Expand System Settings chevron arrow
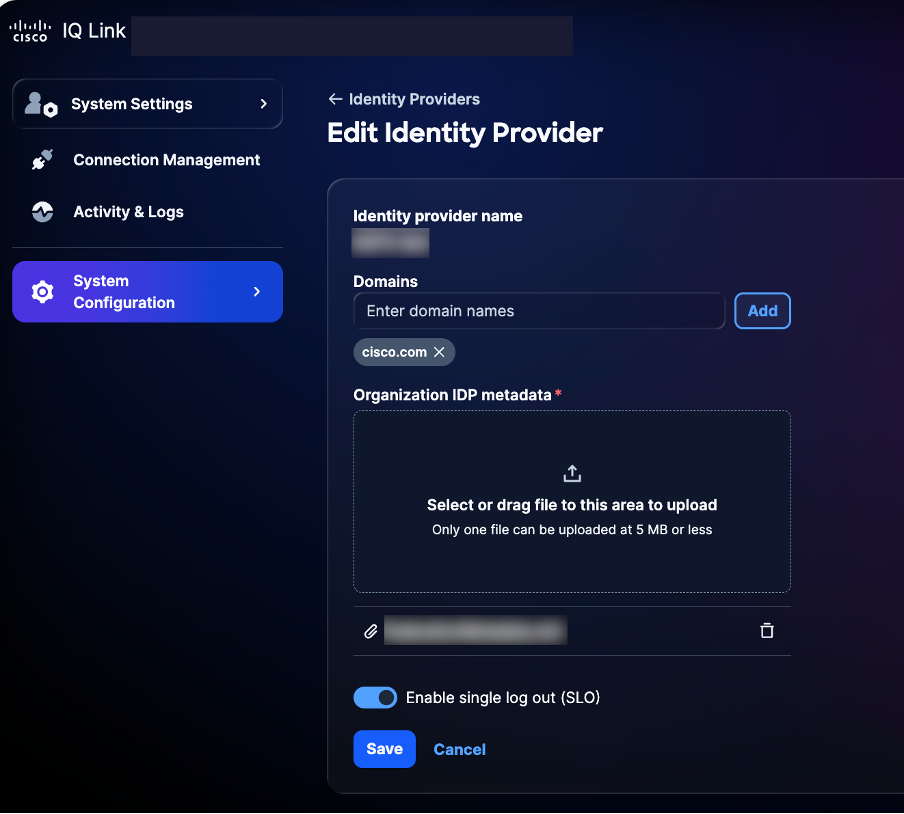The width and height of the screenshot is (904, 814). pyautogui.click(x=263, y=104)
